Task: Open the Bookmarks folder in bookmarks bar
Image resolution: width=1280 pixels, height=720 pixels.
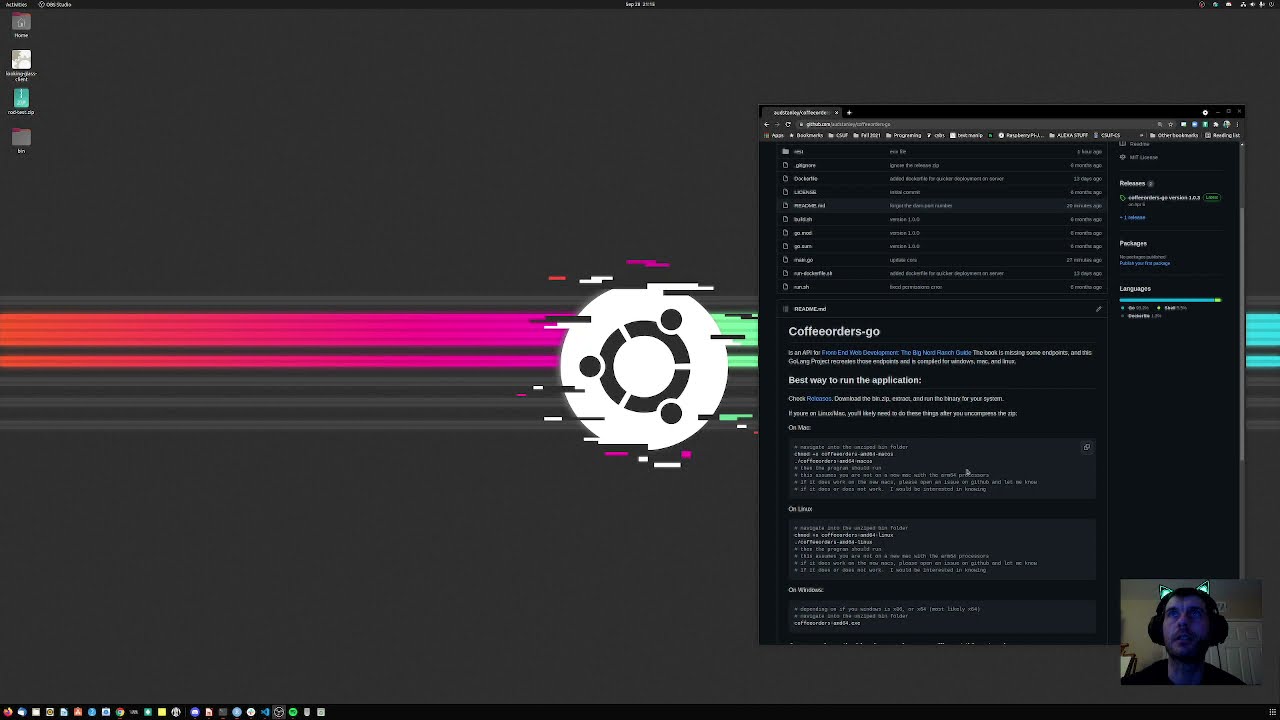Action: (807, 135)
